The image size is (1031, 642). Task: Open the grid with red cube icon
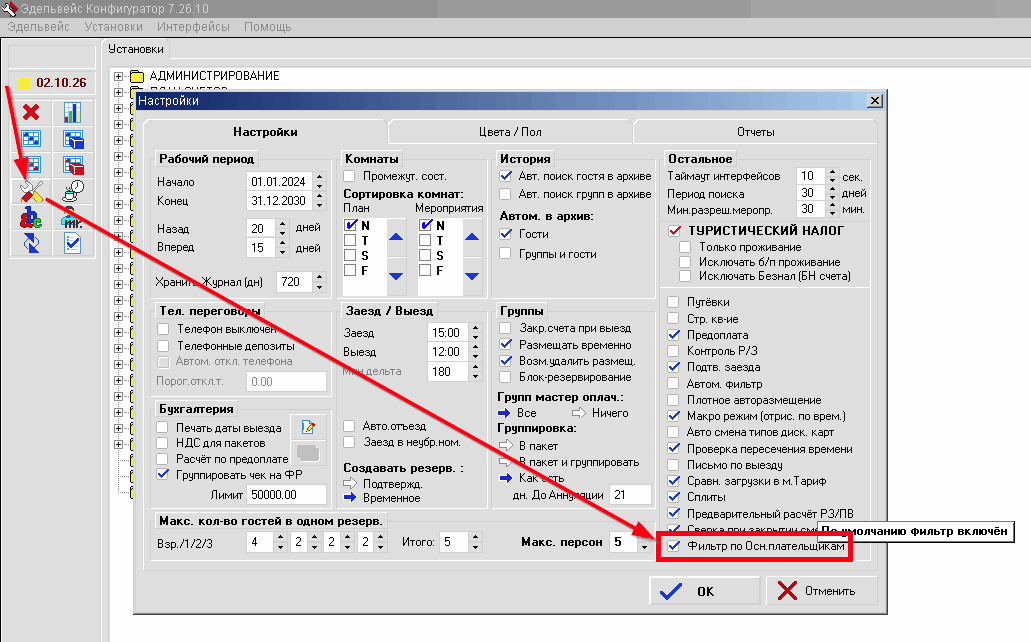pos(72,165)
